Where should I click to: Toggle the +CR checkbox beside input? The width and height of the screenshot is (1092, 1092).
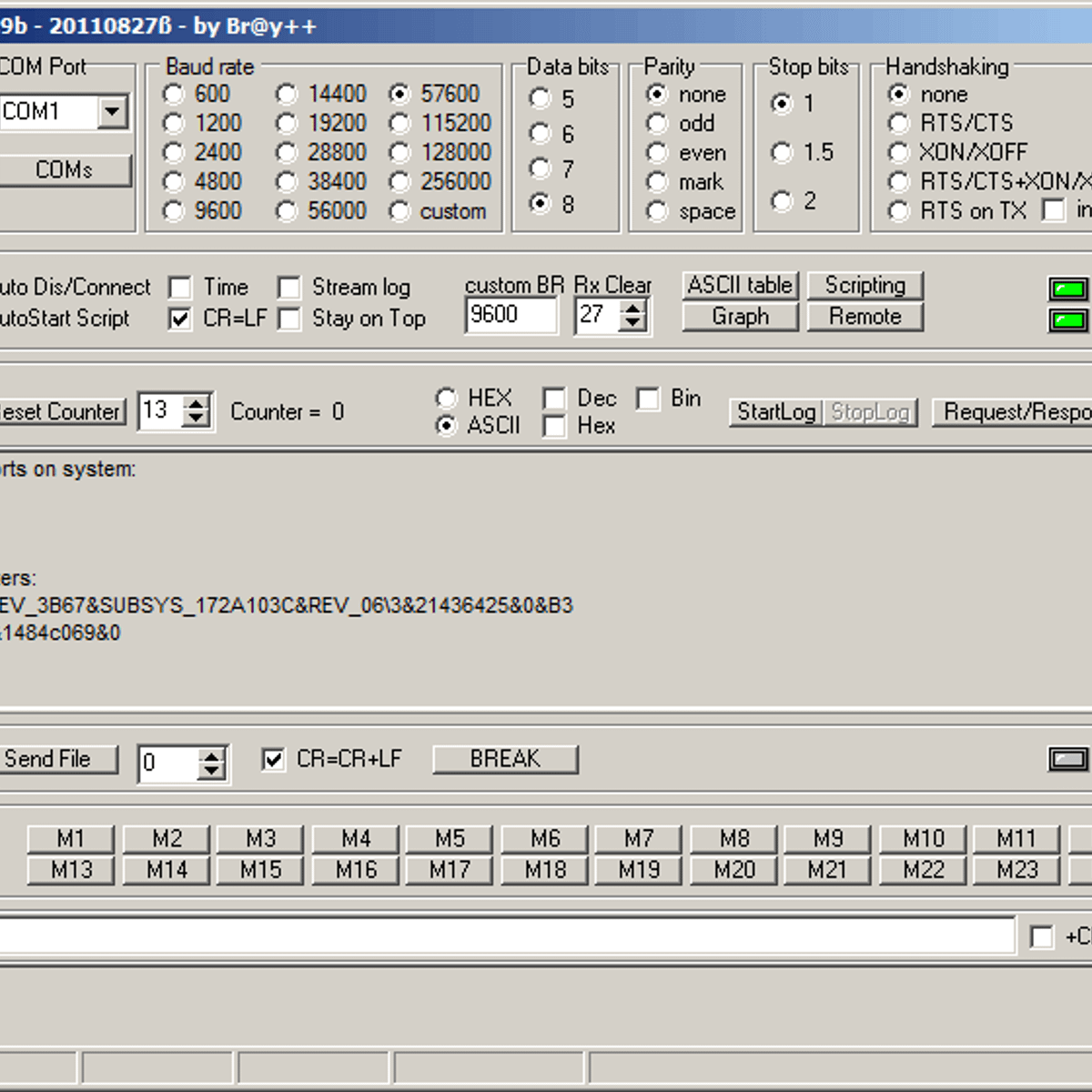1041,936
